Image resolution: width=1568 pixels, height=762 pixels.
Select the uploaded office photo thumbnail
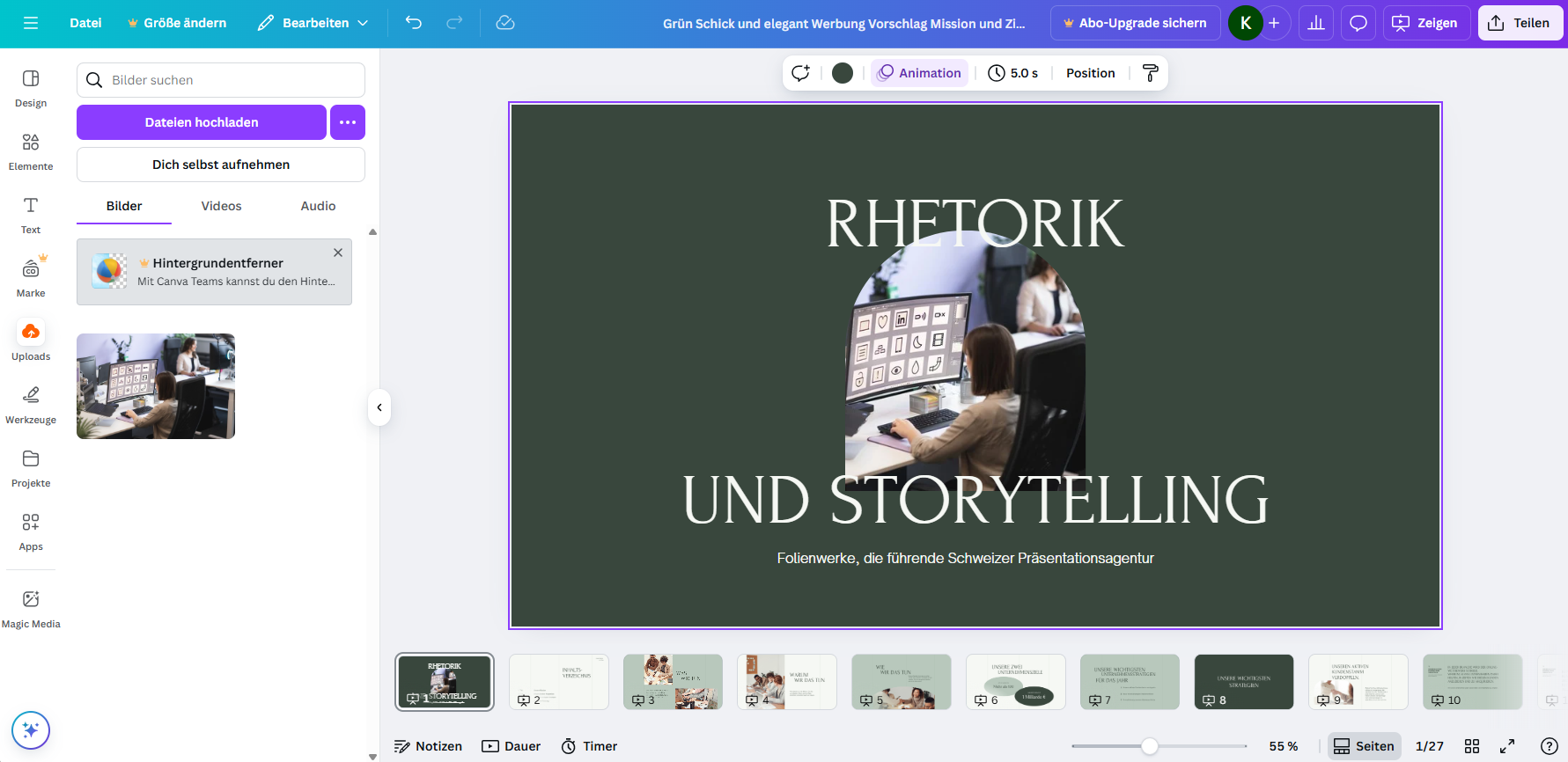tap(156, 386)
